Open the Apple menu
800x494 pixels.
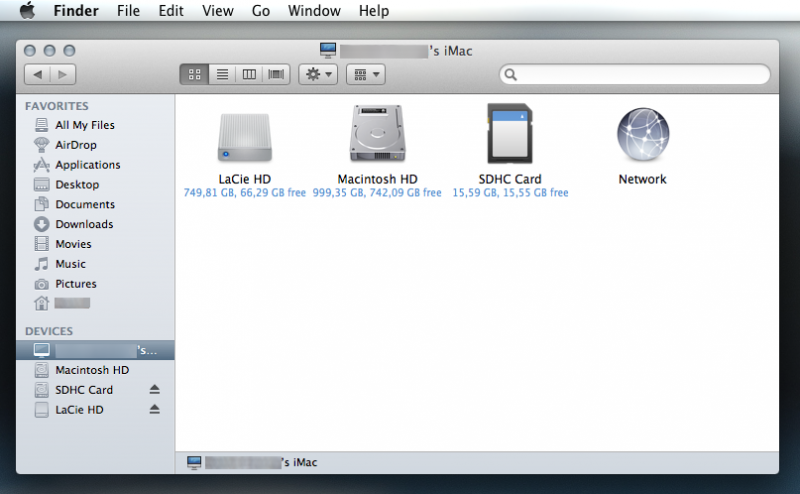[27, 11]
